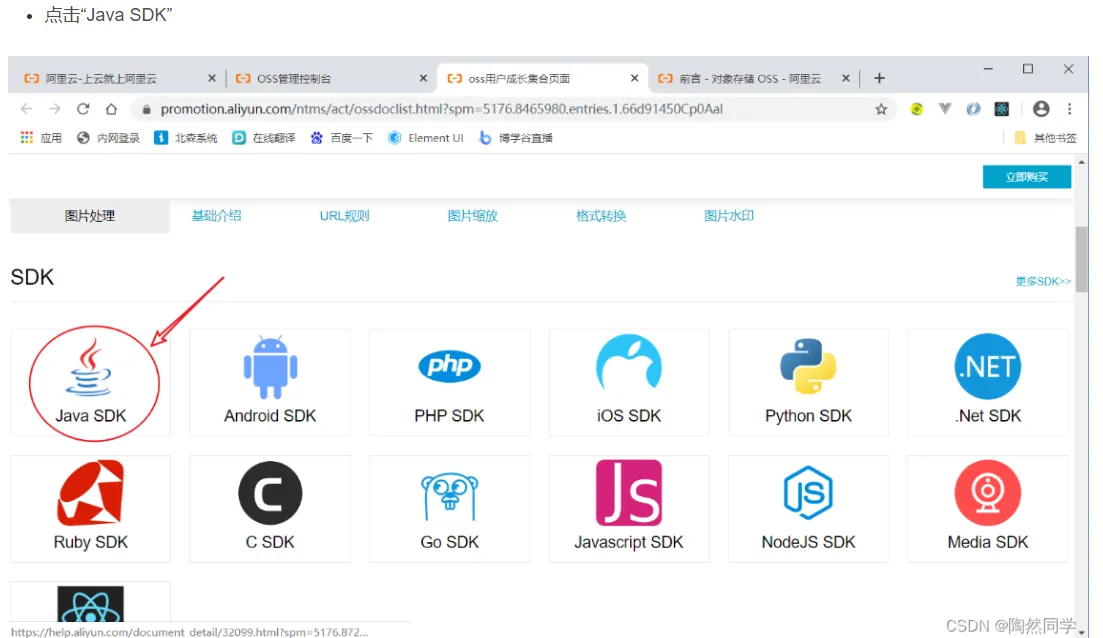Close the OSS管理控制台 tab

[423, 78]
